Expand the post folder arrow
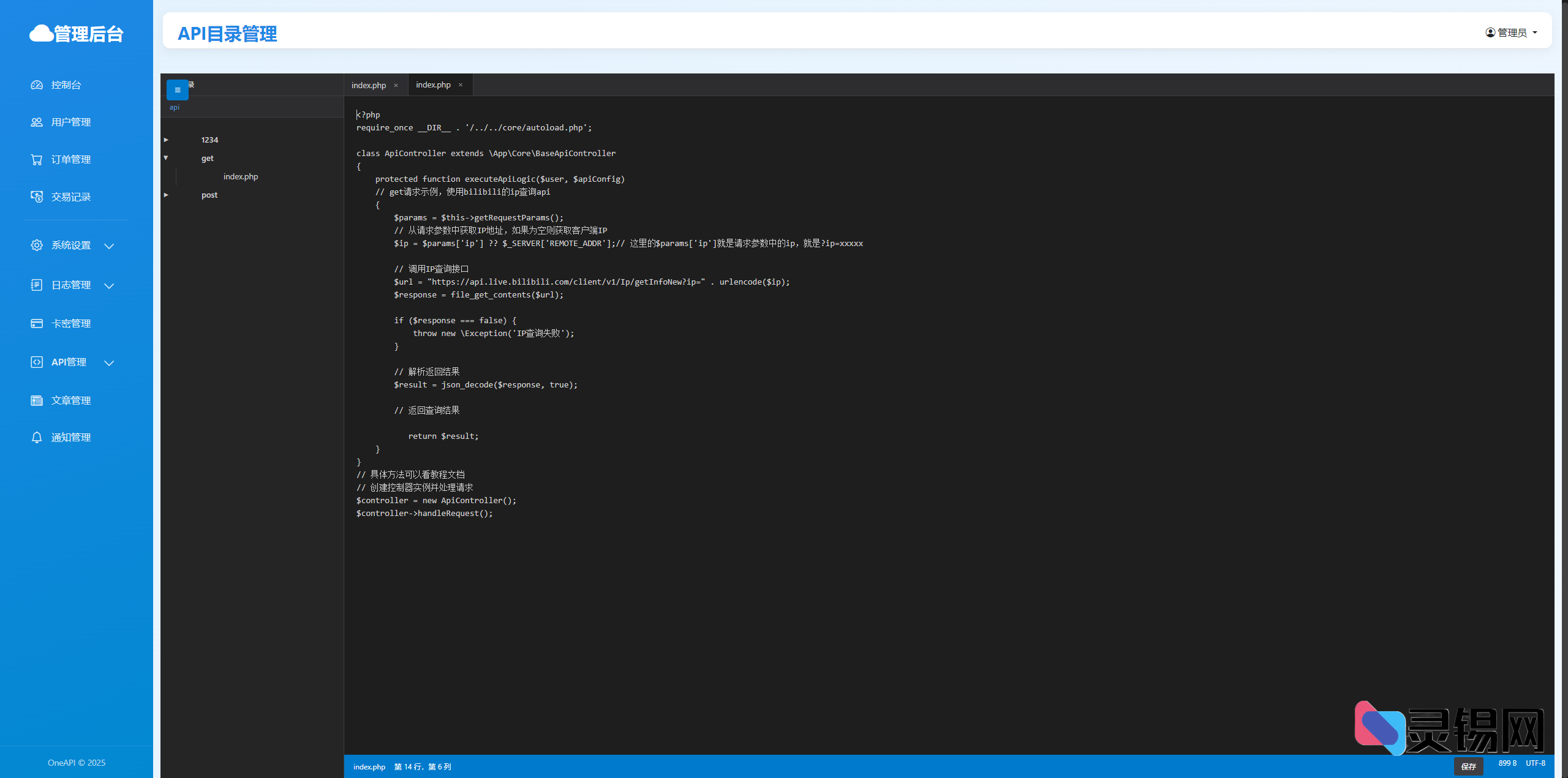 click(166, 195)
